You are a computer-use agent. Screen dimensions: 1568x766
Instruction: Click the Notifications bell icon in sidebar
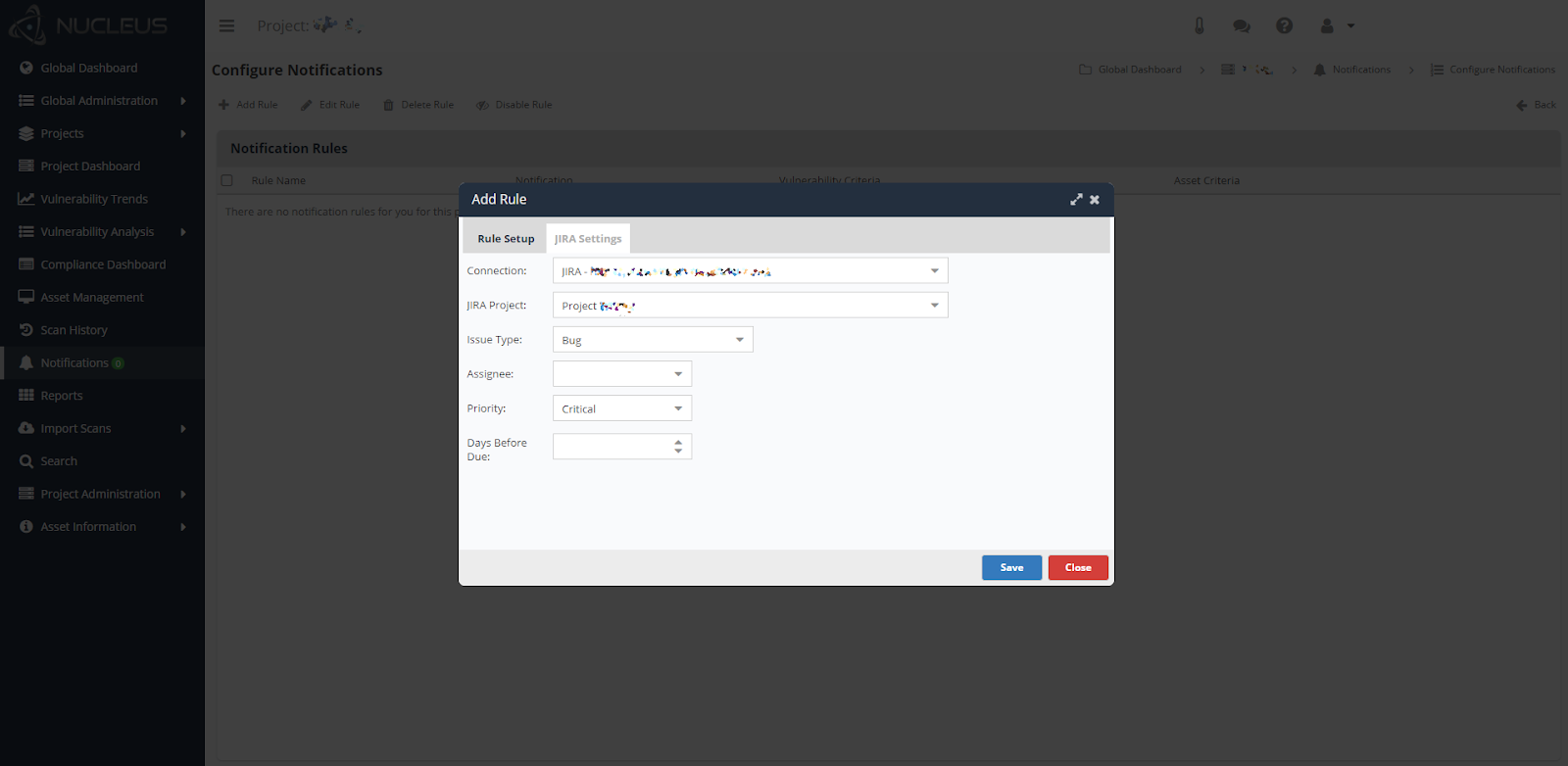(x=26, y=362)
